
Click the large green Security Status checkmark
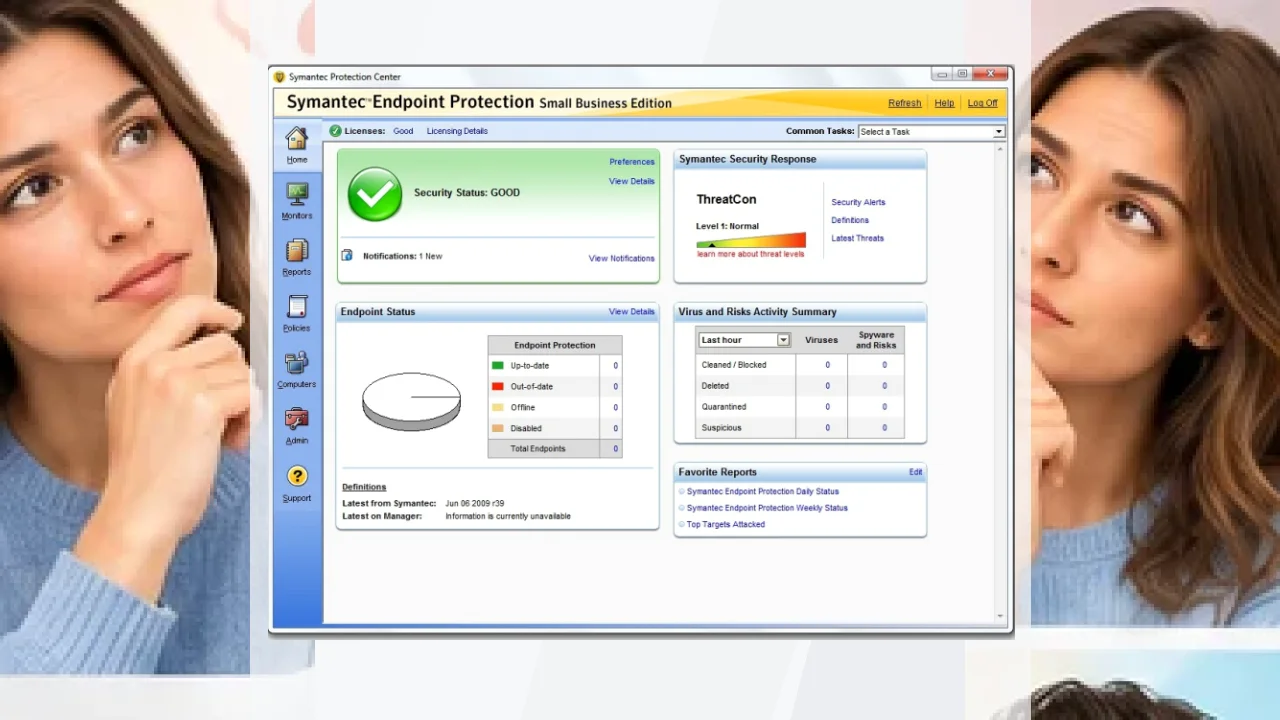[375, 194]
